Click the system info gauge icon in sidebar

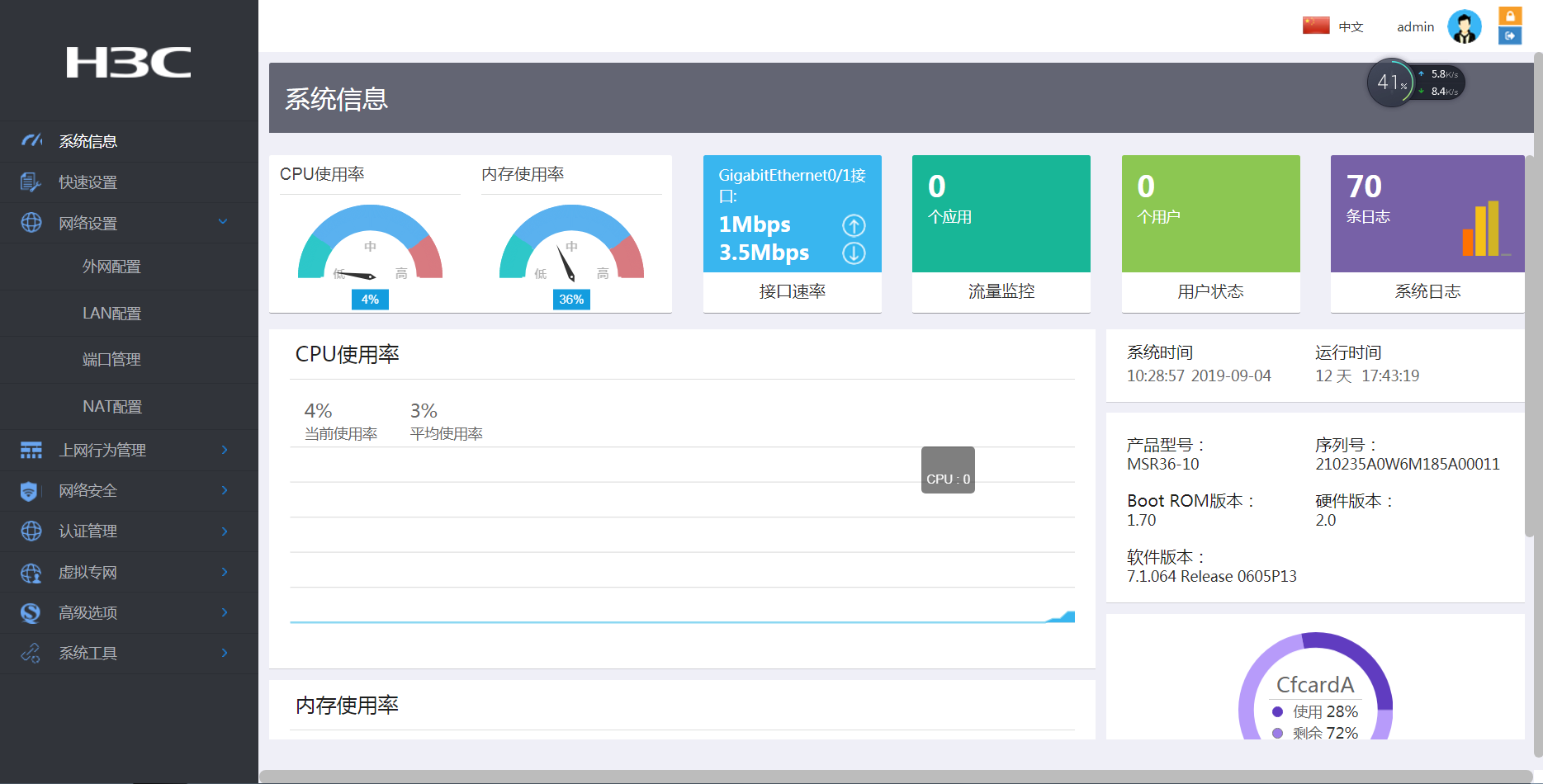point(31,140)
